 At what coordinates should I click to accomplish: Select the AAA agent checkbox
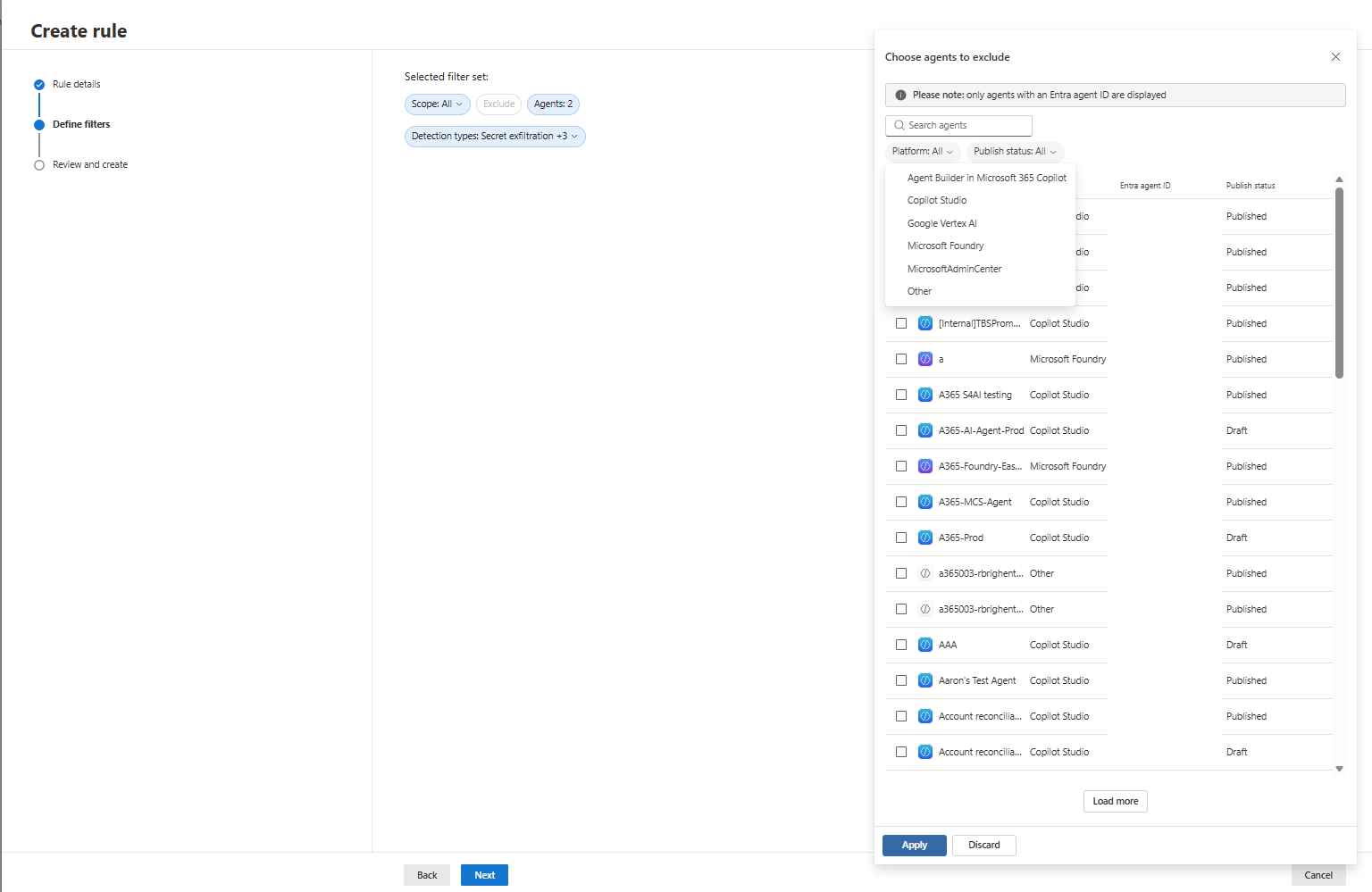[901, 645]
